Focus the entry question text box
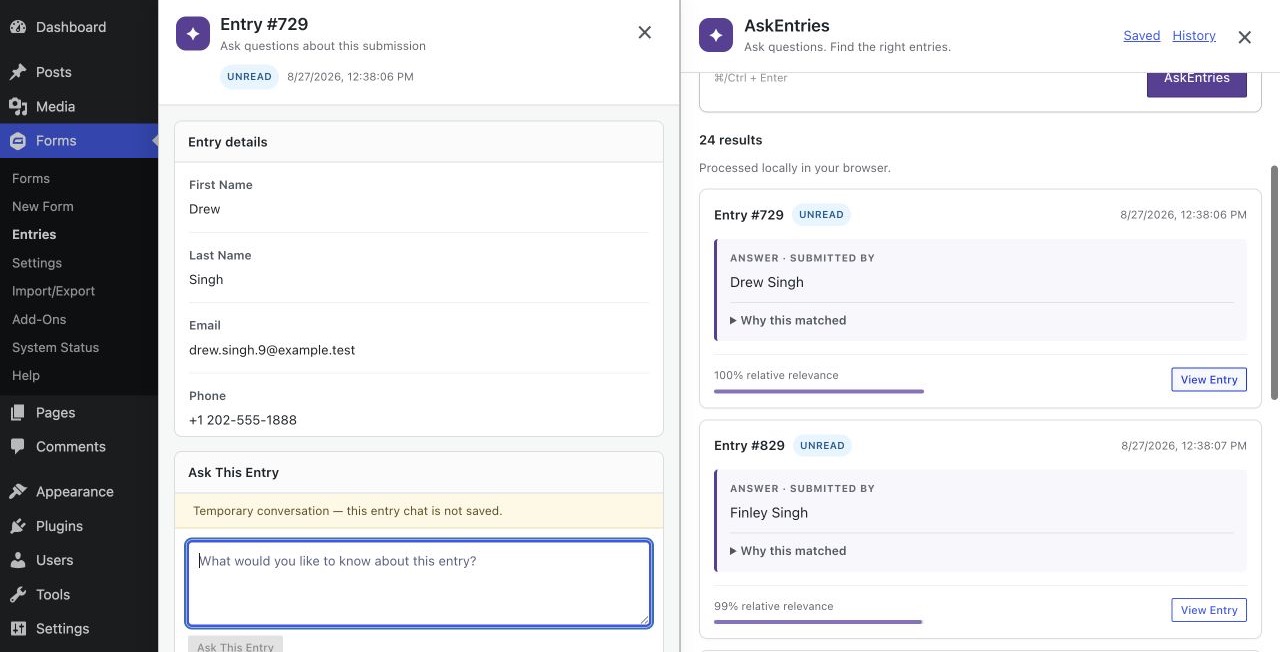The width and height of the screenshot is (1280, 652). [x=419, y=583]
